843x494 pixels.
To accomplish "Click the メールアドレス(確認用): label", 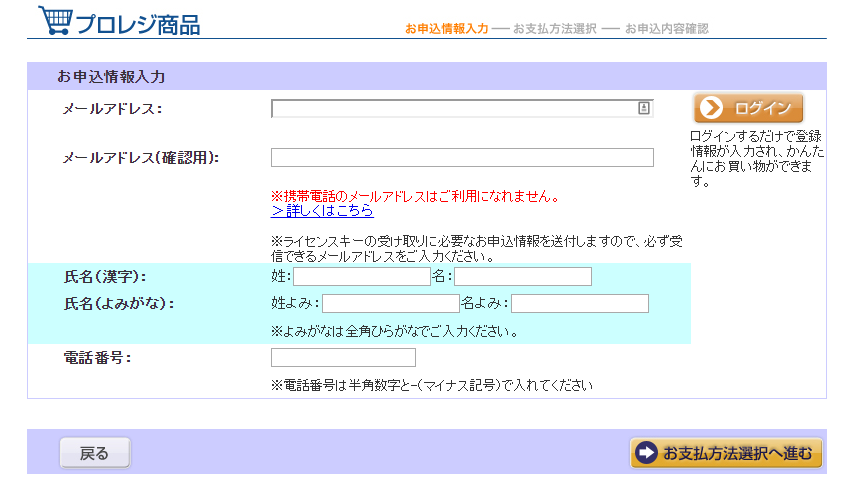I will click(x=141, y=157).
